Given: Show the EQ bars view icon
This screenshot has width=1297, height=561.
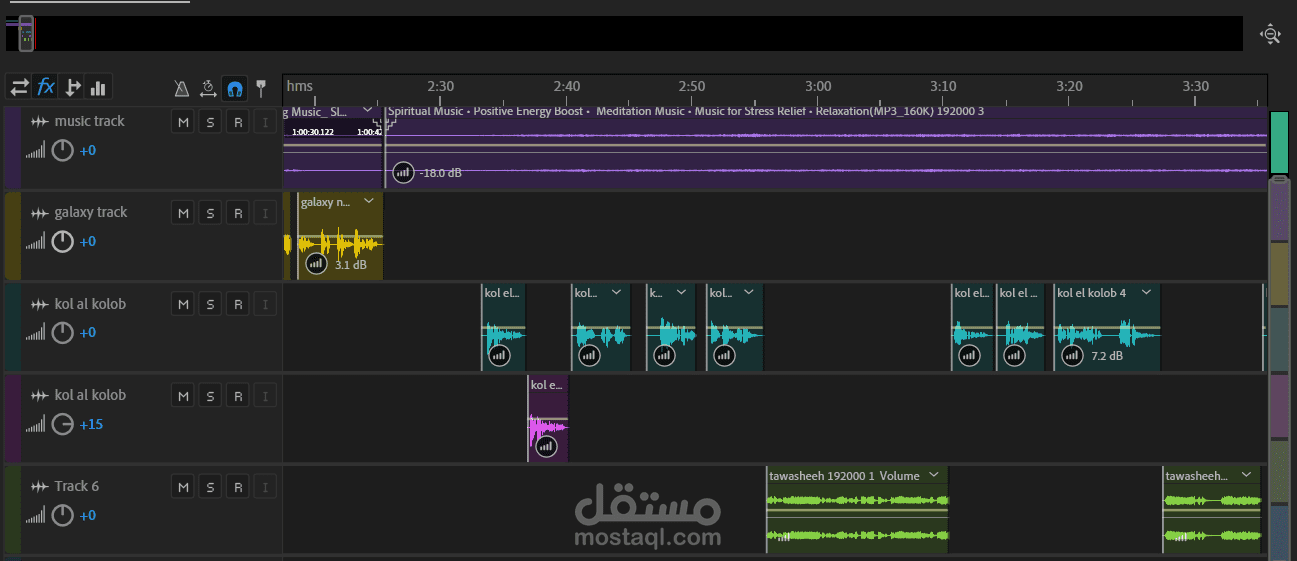Looking at the screenshot, I should (98, 87).
